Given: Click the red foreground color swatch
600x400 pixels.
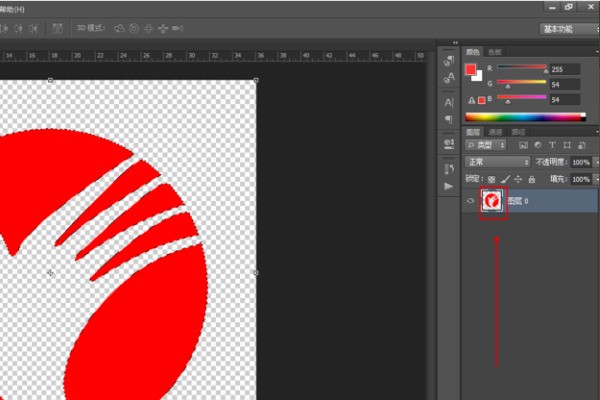Looking at the screenshot, I should click(470, 68).
